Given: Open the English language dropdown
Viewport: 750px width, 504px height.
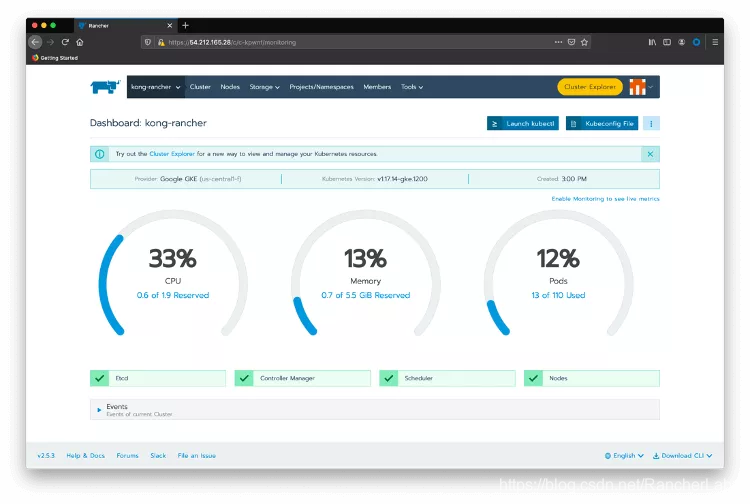Looking at the screenshot, I should point(624,456).
